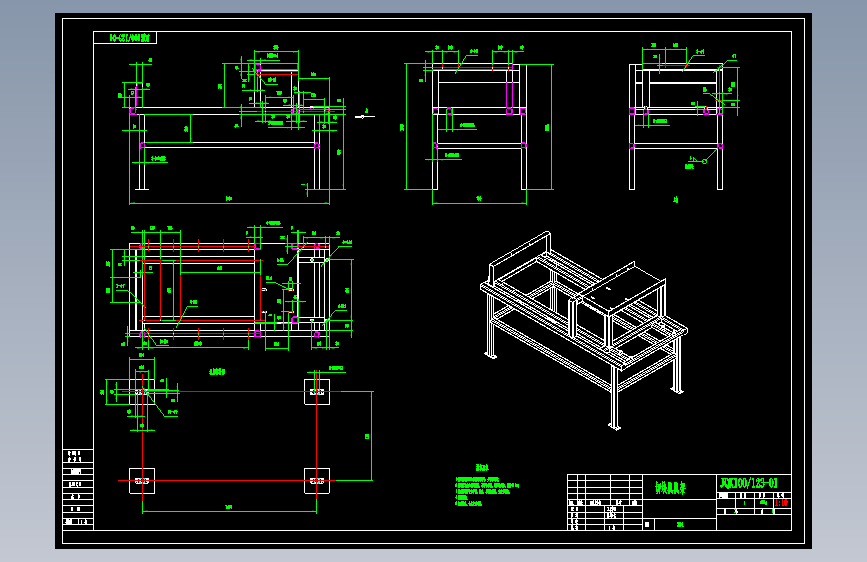Click the upper-right foot plate in foundation layout
Image resolution: width=867 pixels, height=562 pixels.
pos(317,392)
